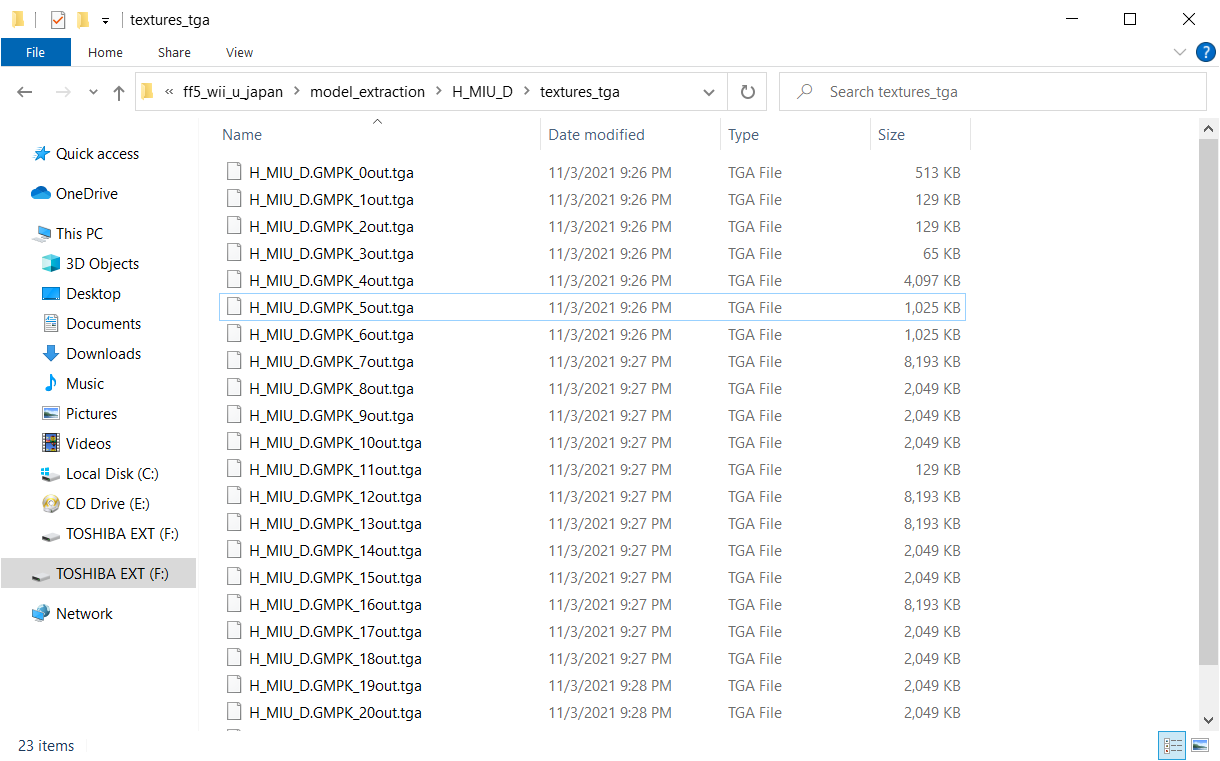Switch to the View ribbon tab
1220x761 pixels.
pyautogui.click(x=239, y=52)
